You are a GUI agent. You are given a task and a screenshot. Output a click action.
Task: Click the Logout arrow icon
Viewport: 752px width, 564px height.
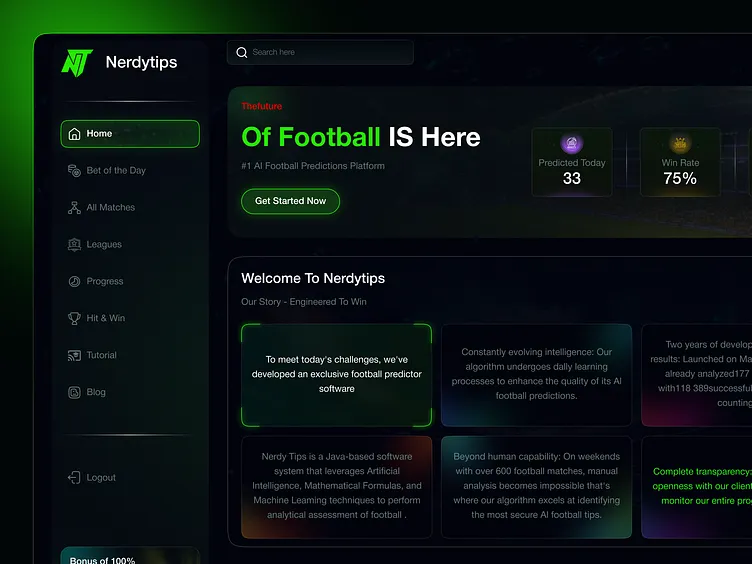[x=74, y=478]
